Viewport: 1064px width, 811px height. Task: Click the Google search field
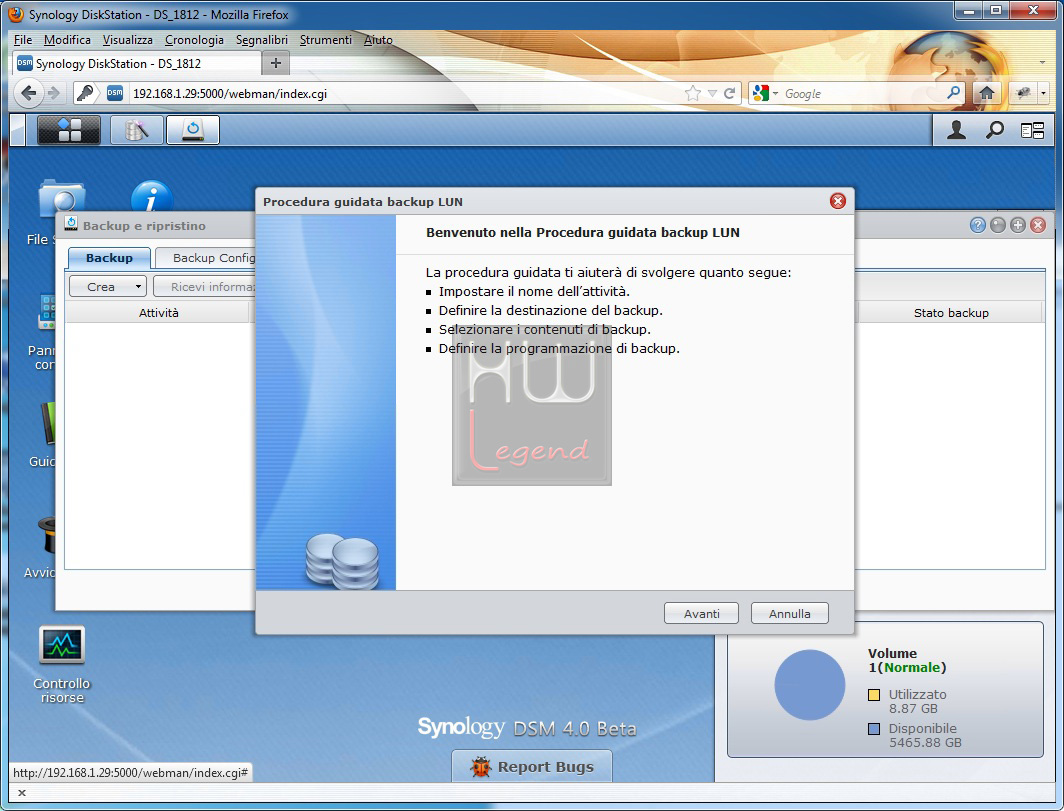(862, 94)
